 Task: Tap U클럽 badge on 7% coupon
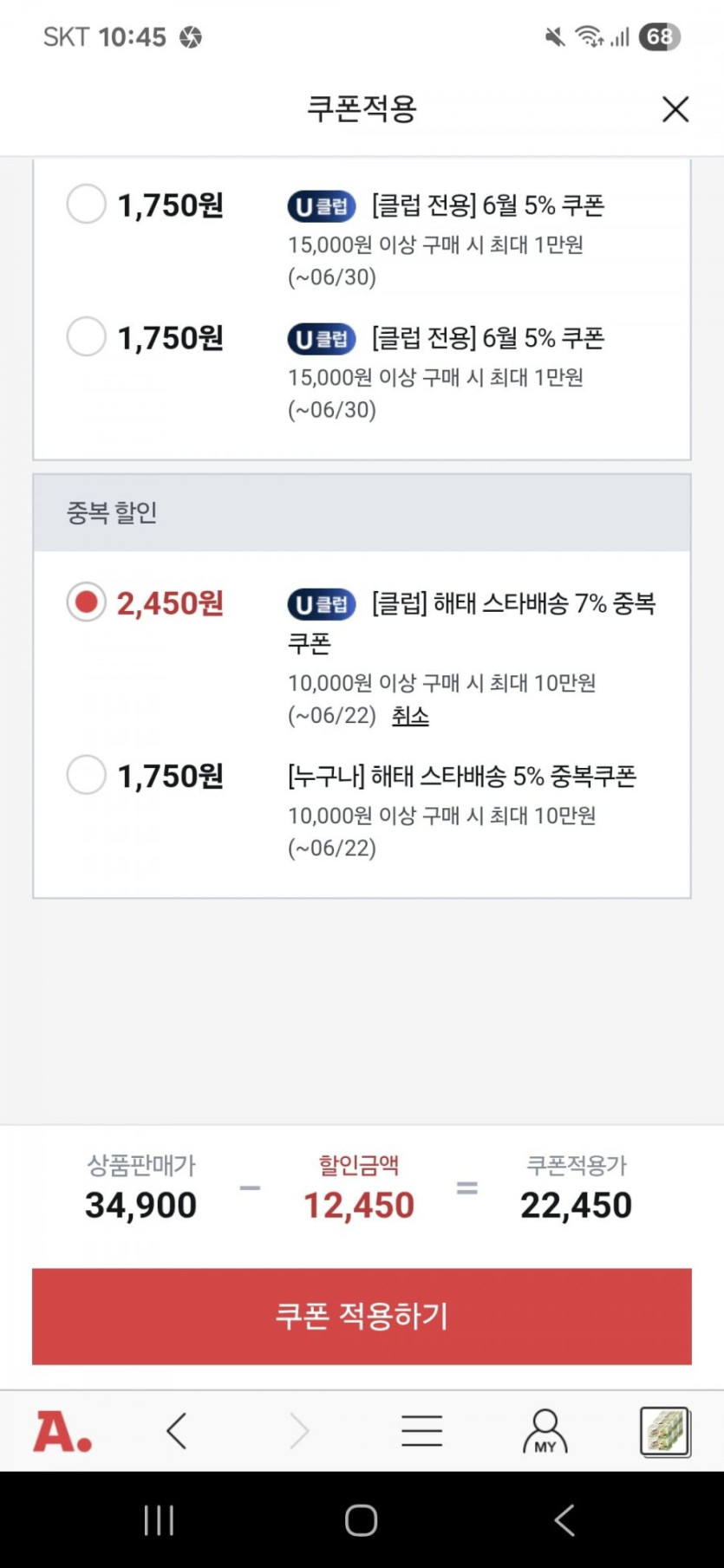(x=322, y=604)
